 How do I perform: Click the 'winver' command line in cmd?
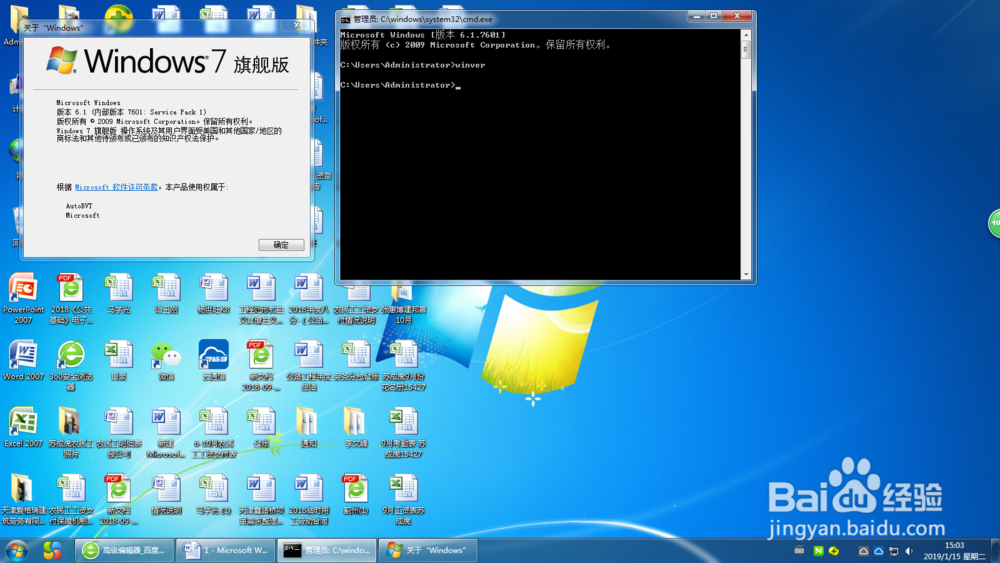413,65
